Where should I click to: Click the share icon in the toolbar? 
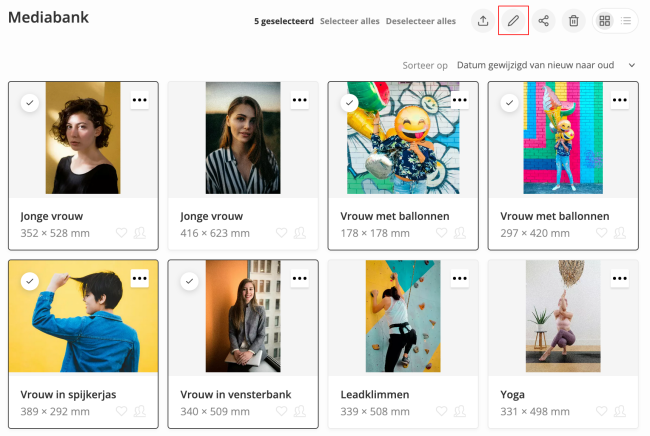[543, 20]
